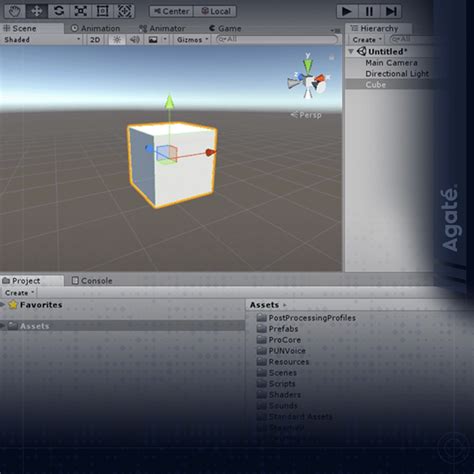Viewport: 474px width, 474px height.
Task: Toggle the Persp projection label
Action: 306,115
